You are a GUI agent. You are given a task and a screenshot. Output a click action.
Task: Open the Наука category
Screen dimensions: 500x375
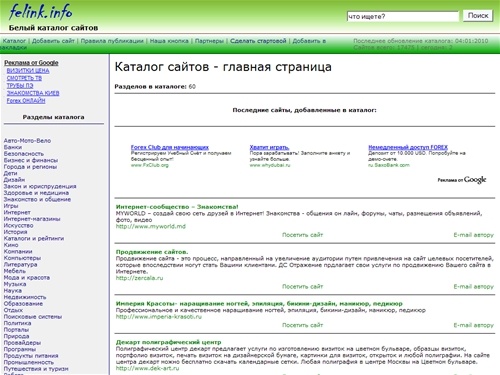[x=13, y=291]
